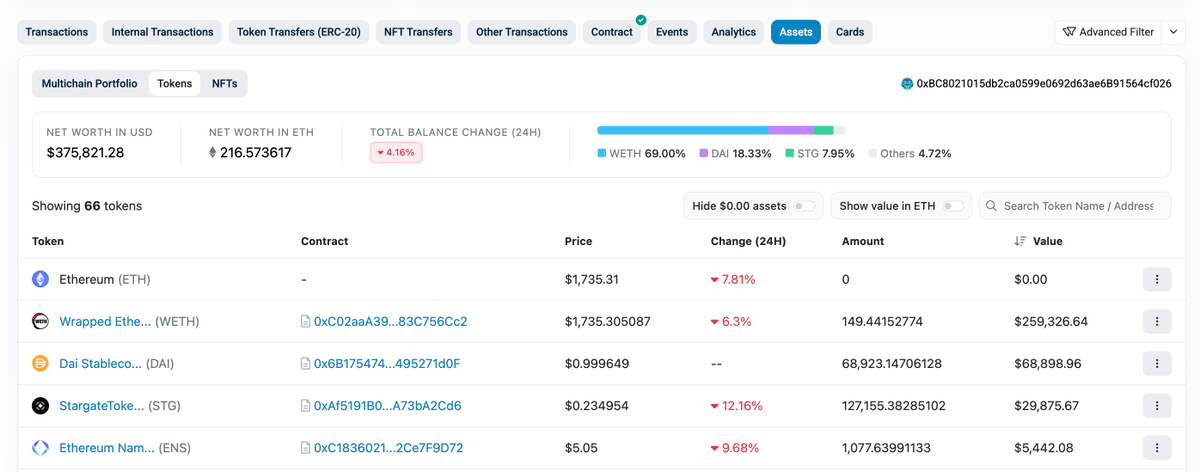Click the $5.05 ENS price cell
The width and height of the screenshot is (1200, 472).
pos(581,448)
